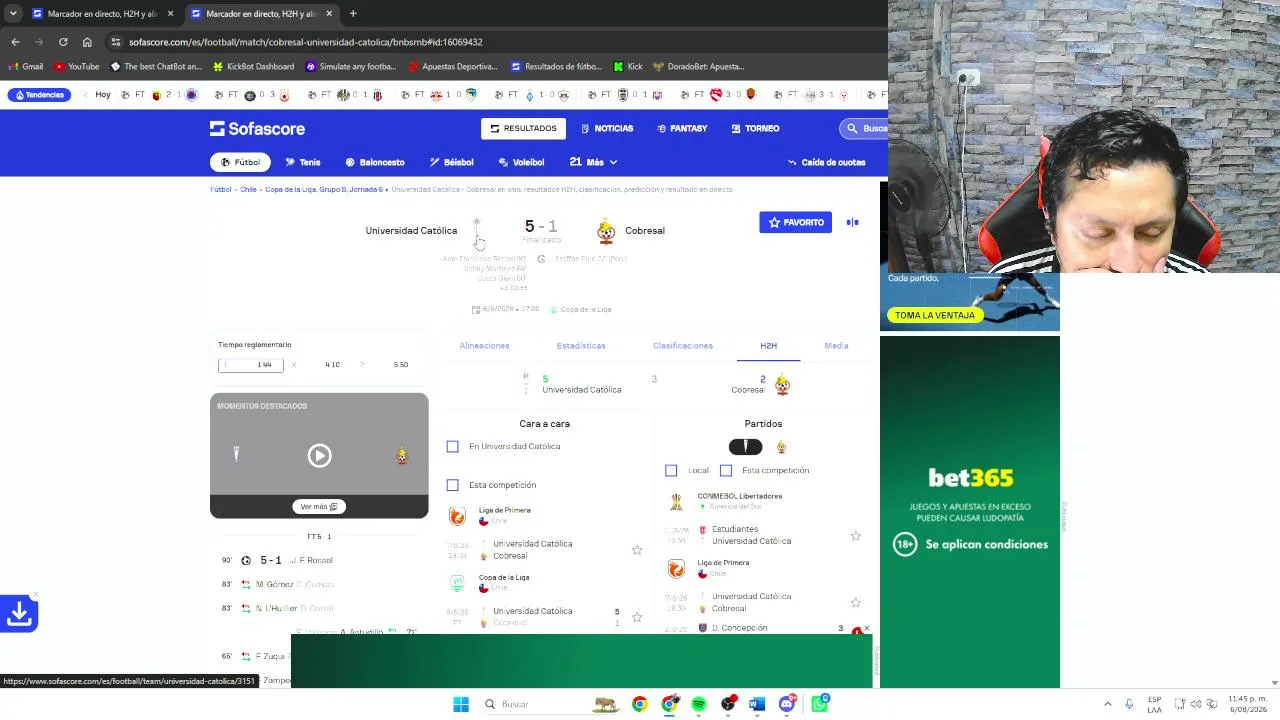Switch to the Media tab

pos(836,346)
